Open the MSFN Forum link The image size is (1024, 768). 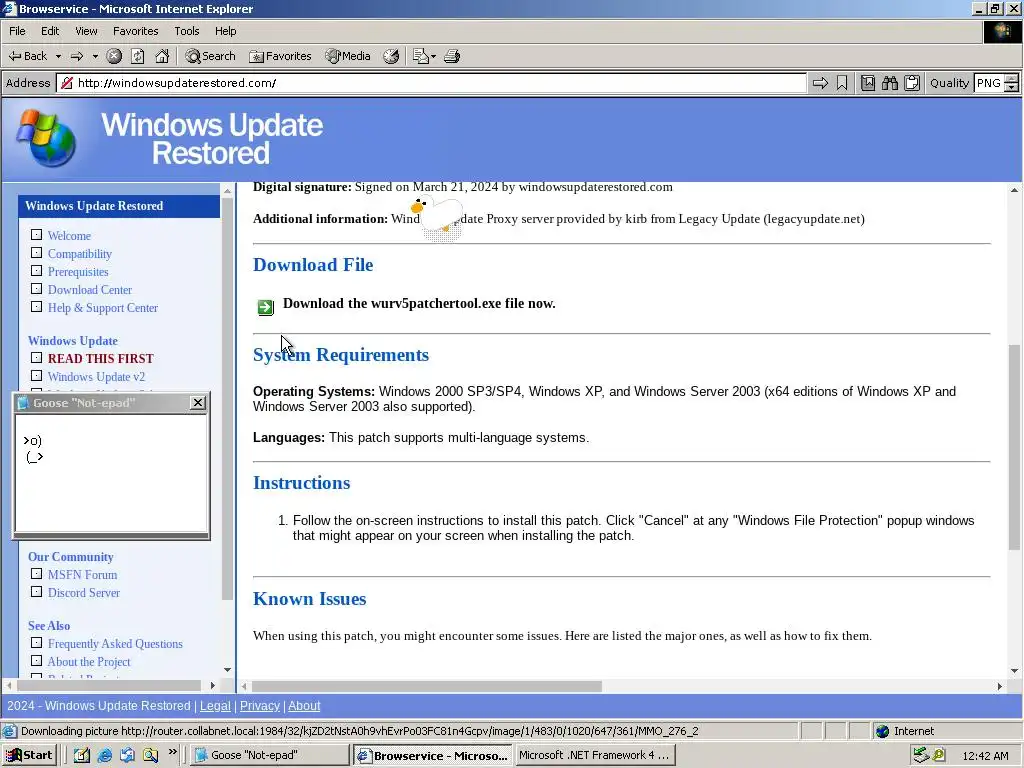pyautogui.click(x=82, y=575)
